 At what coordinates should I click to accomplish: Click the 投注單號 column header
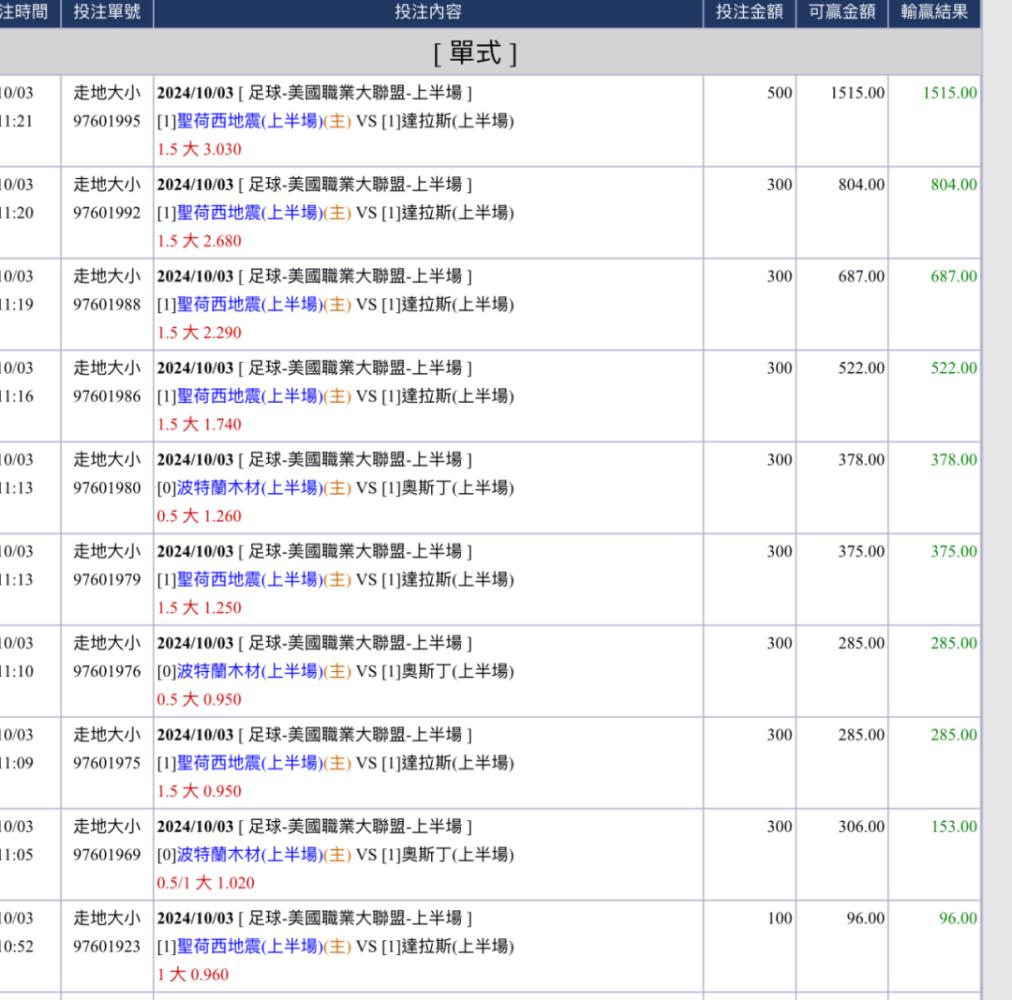[x=106, y=12]
